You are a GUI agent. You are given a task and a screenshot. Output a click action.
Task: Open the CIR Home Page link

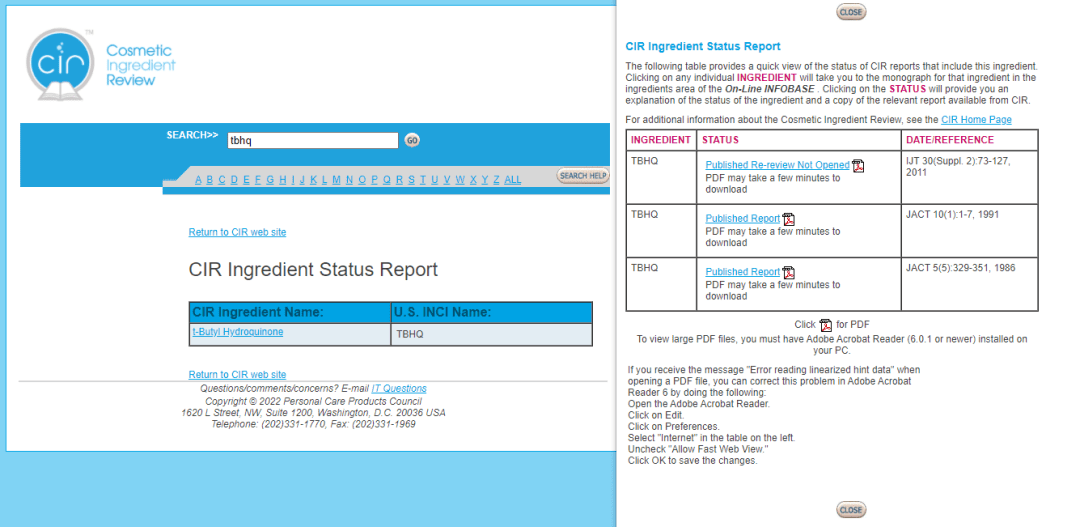tap(976, 120)
